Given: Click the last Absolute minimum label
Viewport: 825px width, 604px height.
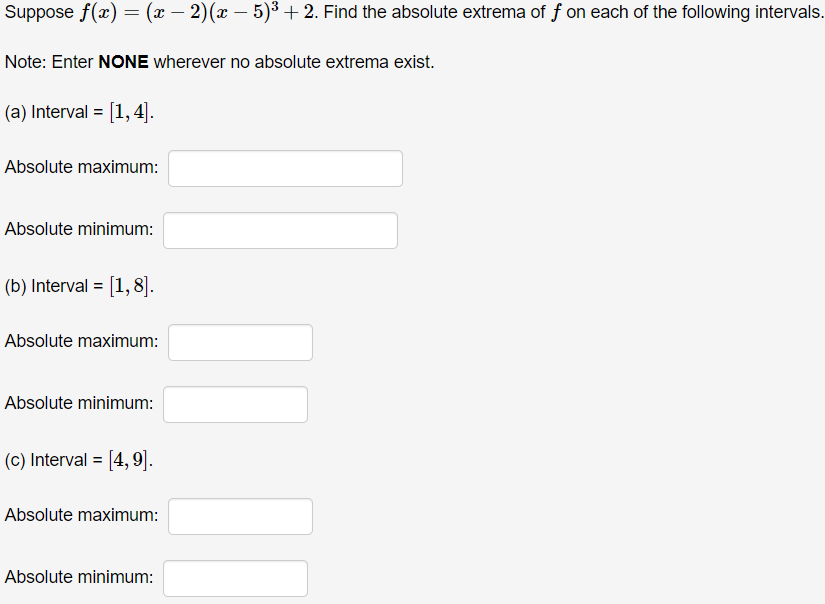Looking at the screenshot, I should (x=78, y=577).
